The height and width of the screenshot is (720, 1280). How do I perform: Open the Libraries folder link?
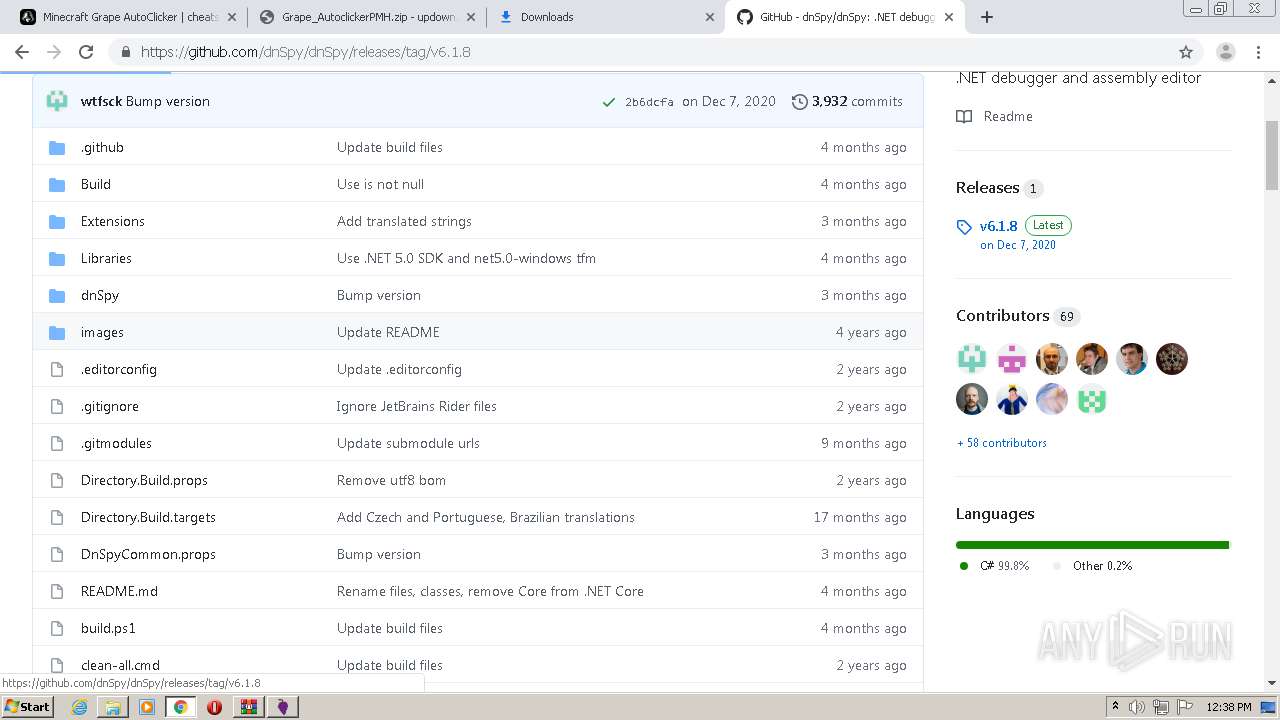(x=106, y=258)
